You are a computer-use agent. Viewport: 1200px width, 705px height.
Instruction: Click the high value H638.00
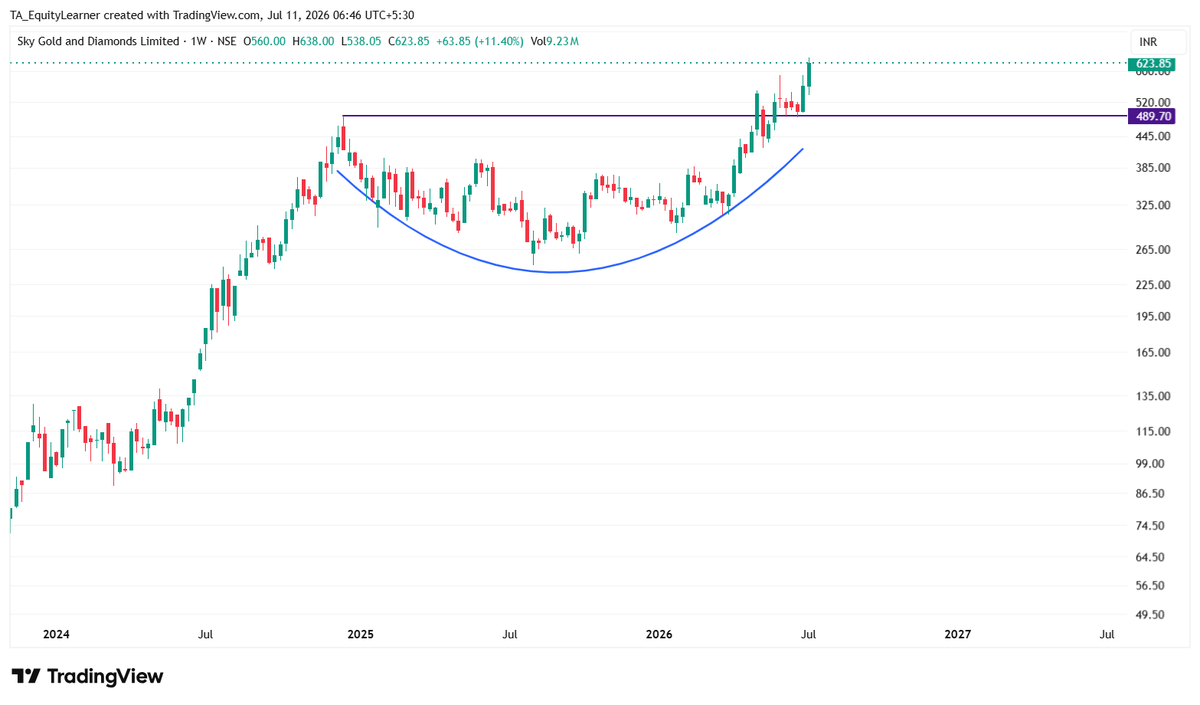[314, 41]
